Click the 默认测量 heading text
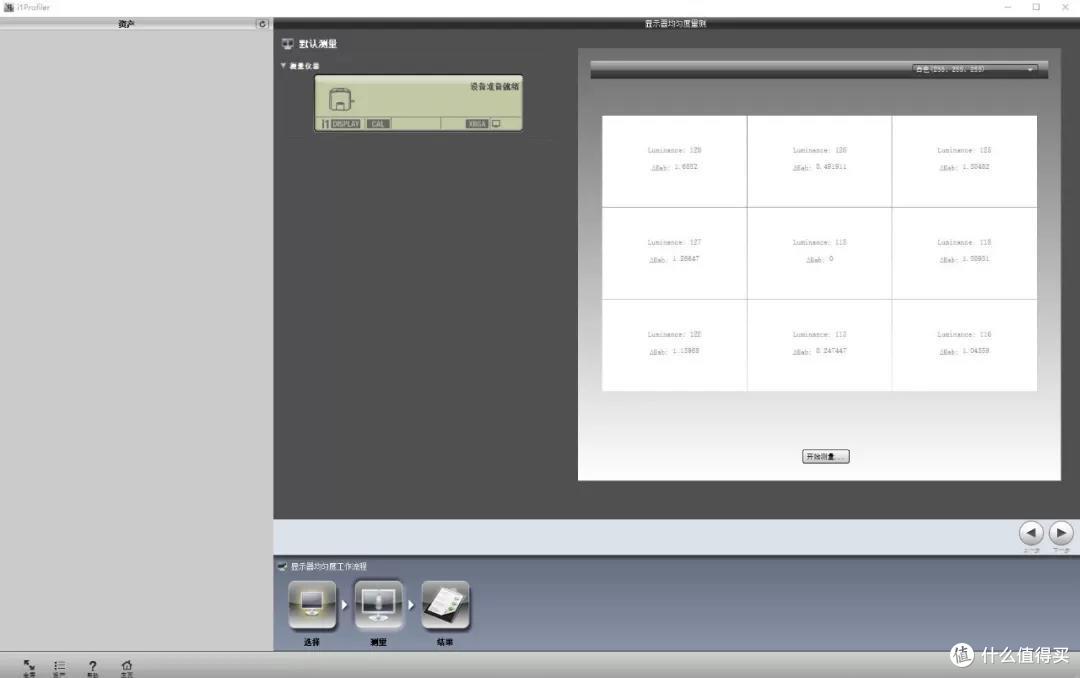Screen dimensions: 1080x678 coord(318,44)
